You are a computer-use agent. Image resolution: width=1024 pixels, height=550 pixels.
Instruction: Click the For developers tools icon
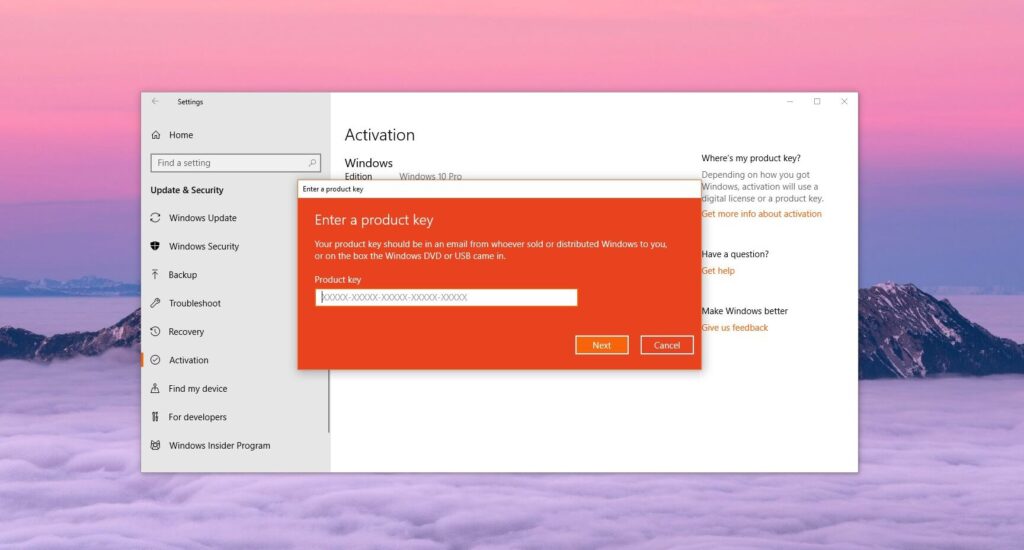155,416
